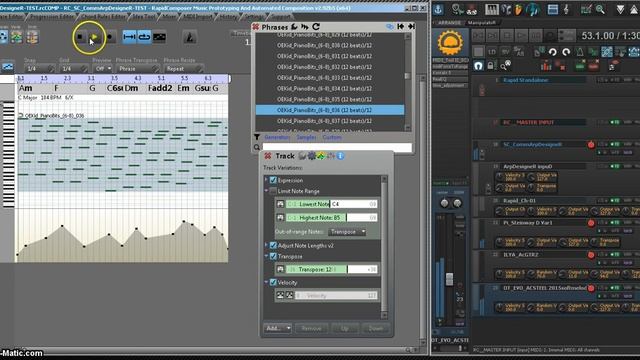
Task: Close the Track panel with red icon
Action: [268, 156]
